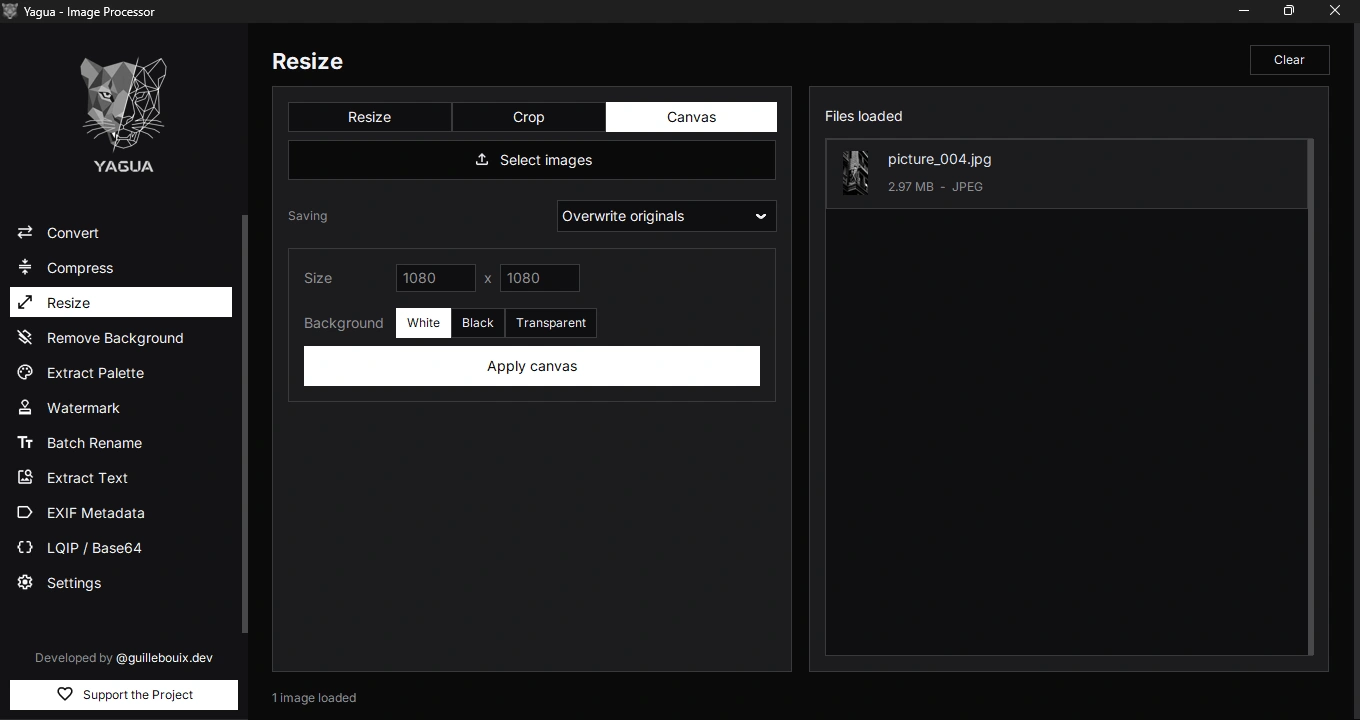Select the picture_004.jpg file name
Image resolution: width=1360 pixels, height=720 pixels.
point(940,159)
